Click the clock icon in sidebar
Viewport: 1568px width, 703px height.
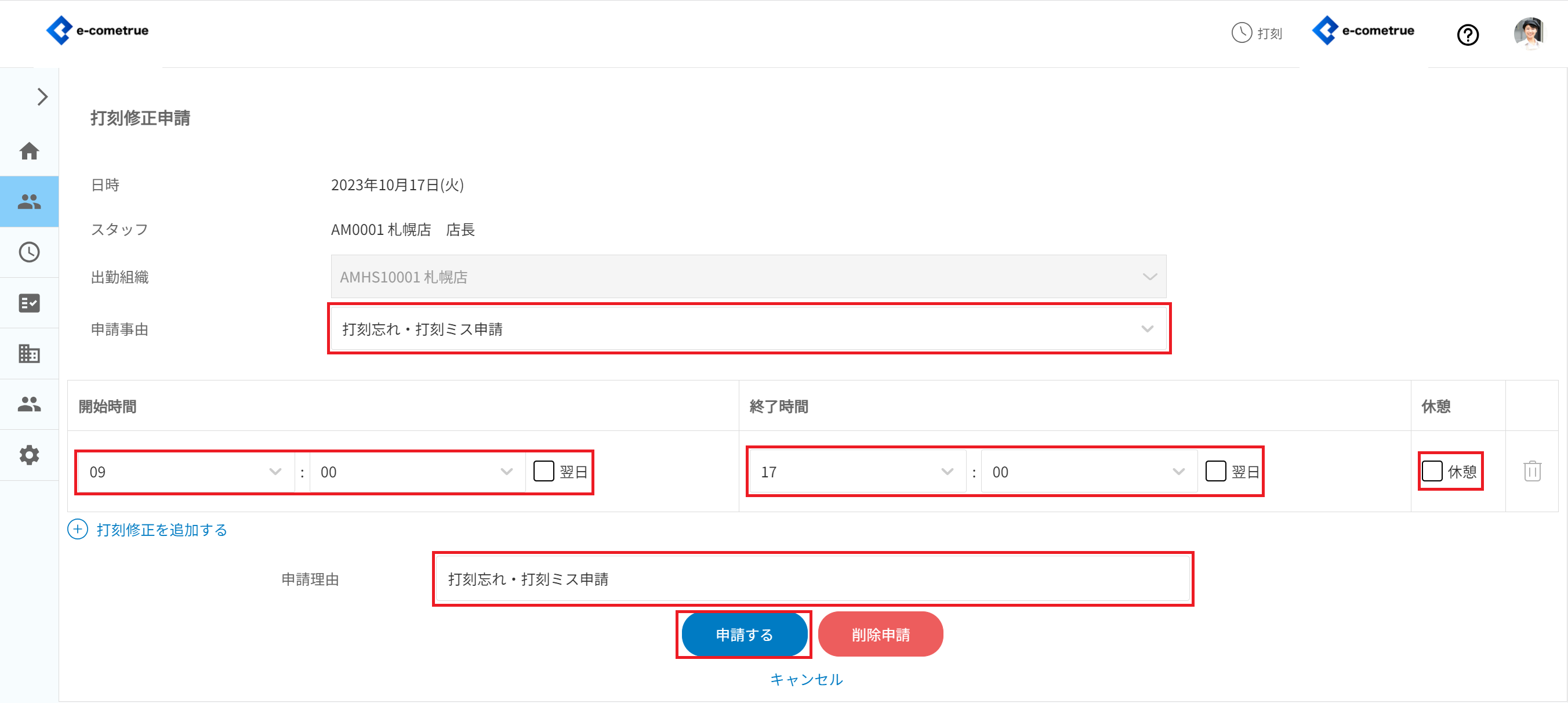click(x=29, y=252)
